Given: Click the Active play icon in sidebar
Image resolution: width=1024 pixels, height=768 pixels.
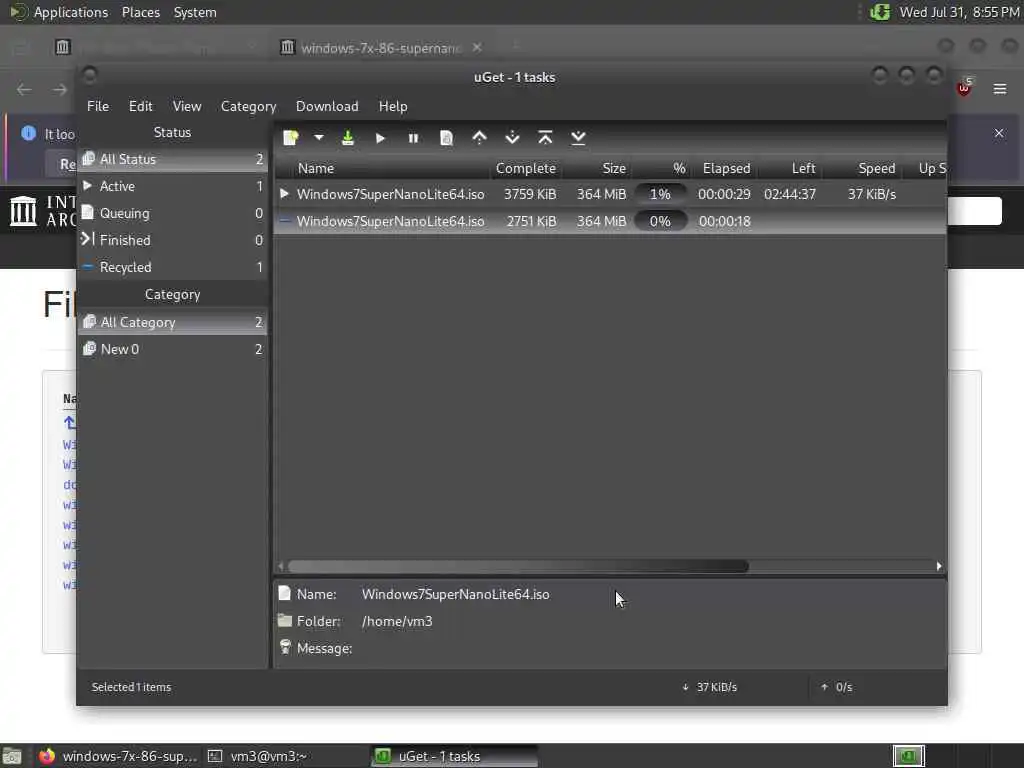Looking at the screenshot, I should (88, 185).
